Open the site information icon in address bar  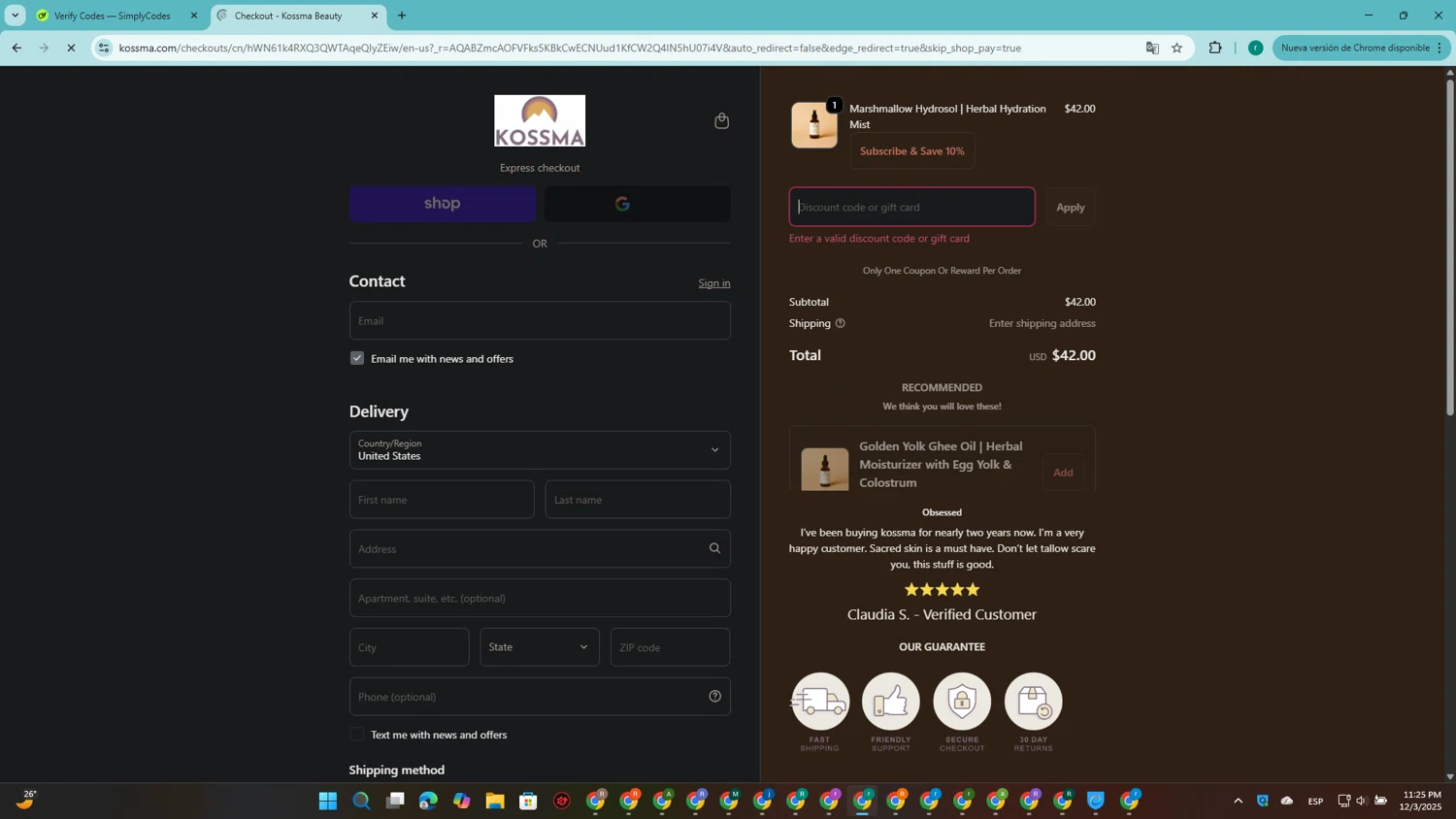104,48
